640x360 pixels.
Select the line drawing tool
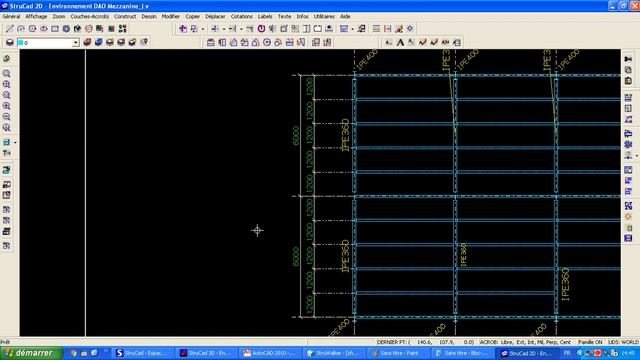(x=9, y=29)
